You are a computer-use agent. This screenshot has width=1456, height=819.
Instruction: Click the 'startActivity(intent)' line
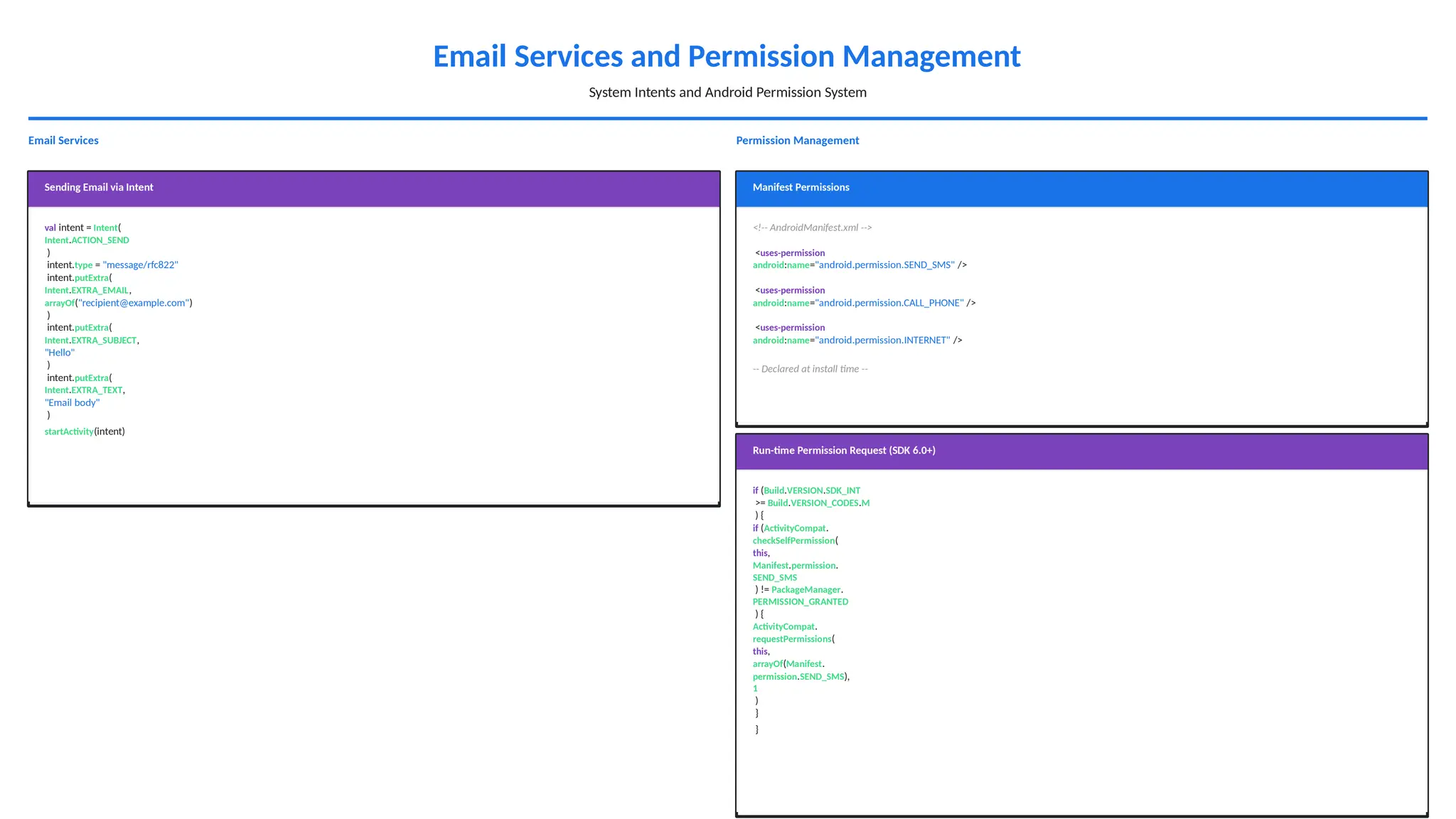(85, 432)
